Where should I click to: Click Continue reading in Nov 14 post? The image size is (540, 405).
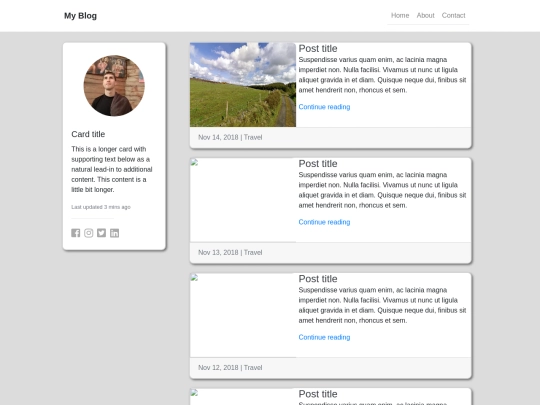tap(324, 107)
